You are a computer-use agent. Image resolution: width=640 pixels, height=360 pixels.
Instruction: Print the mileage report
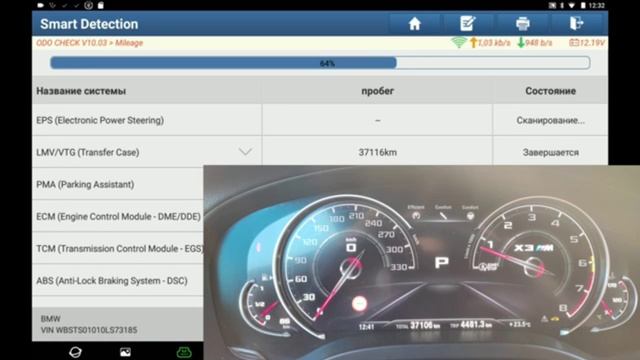(x=522, y=24)
